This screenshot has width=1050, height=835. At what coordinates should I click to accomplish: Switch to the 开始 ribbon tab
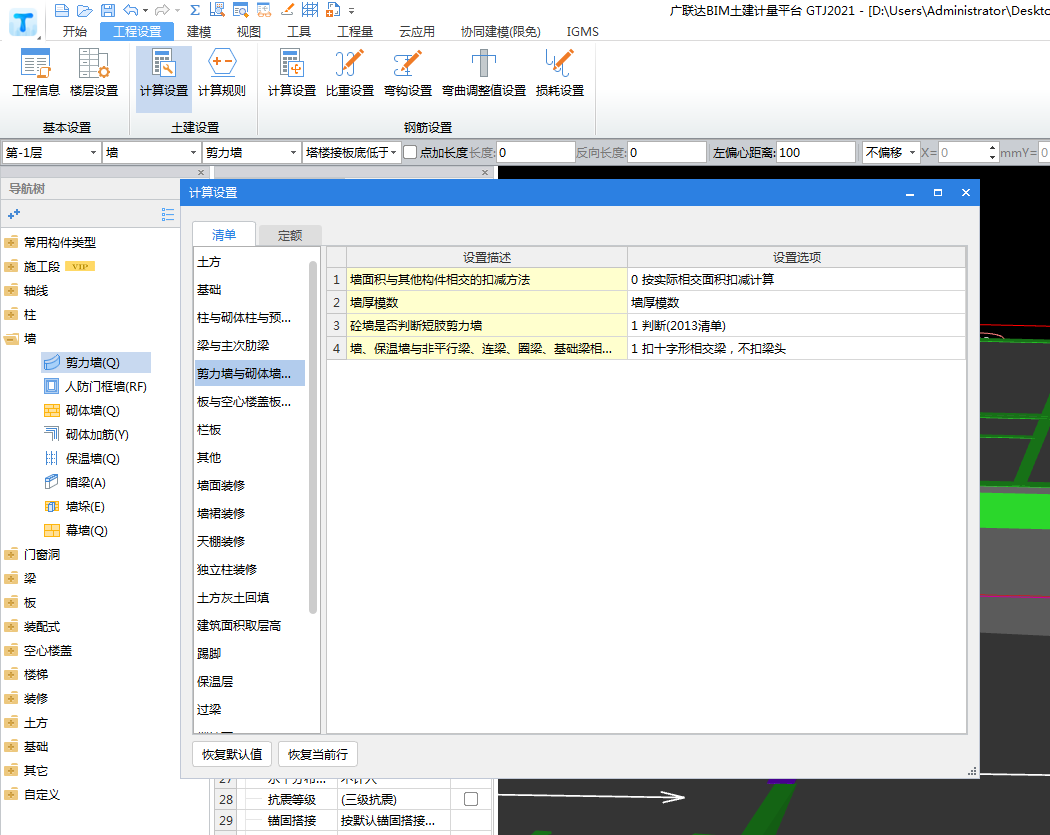click(x=74, y=31)
